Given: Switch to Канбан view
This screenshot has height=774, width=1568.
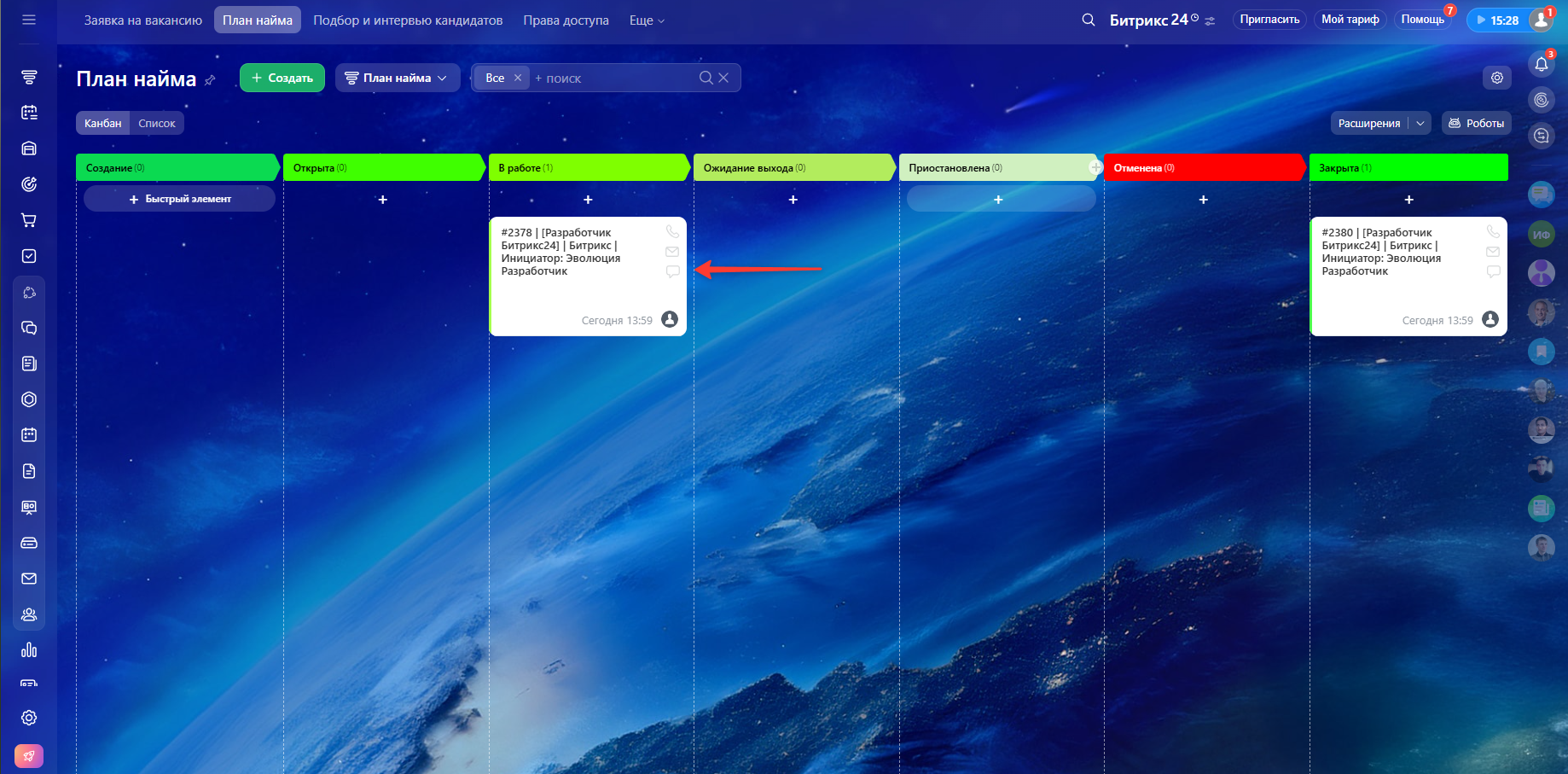Looking at the screenshot, I should [103, 123].
